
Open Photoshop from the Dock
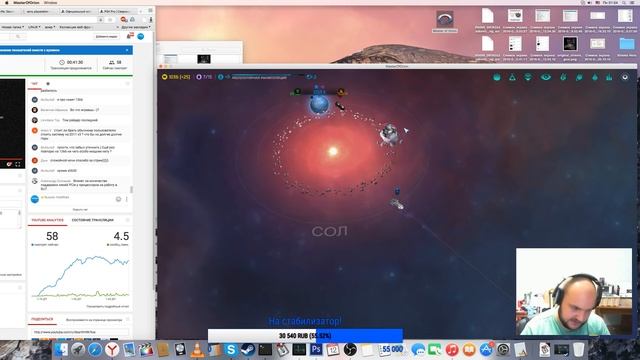[x=316, y=350]
